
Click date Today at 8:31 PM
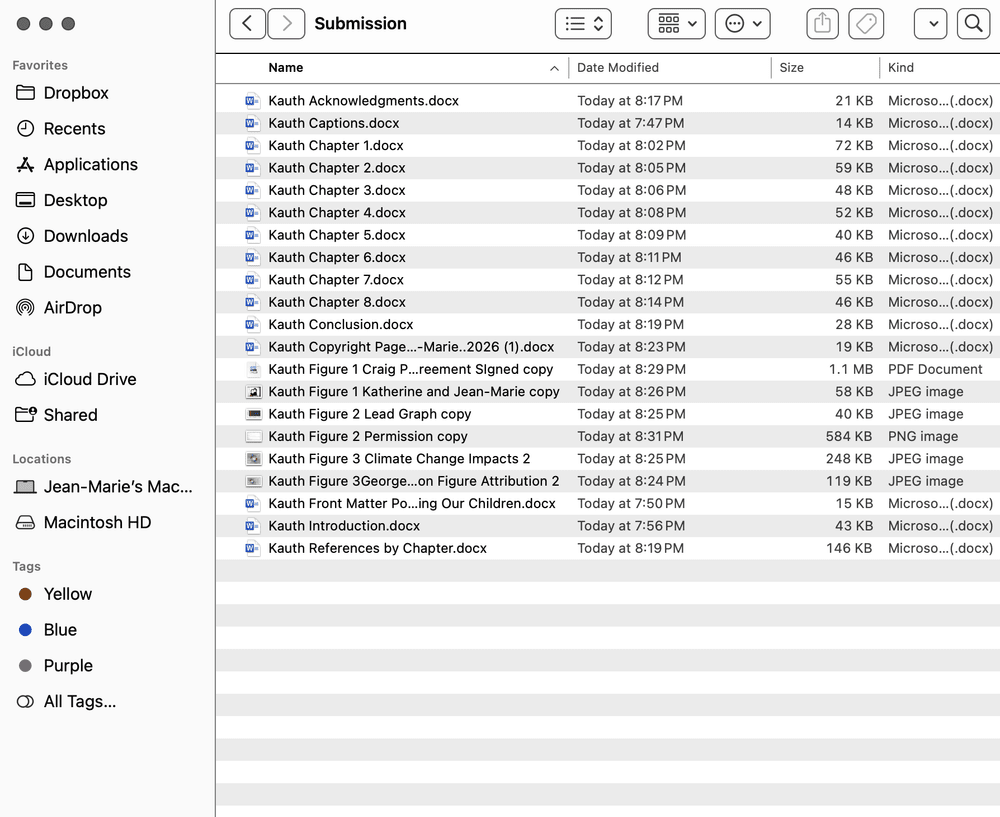tap(630, 436)
